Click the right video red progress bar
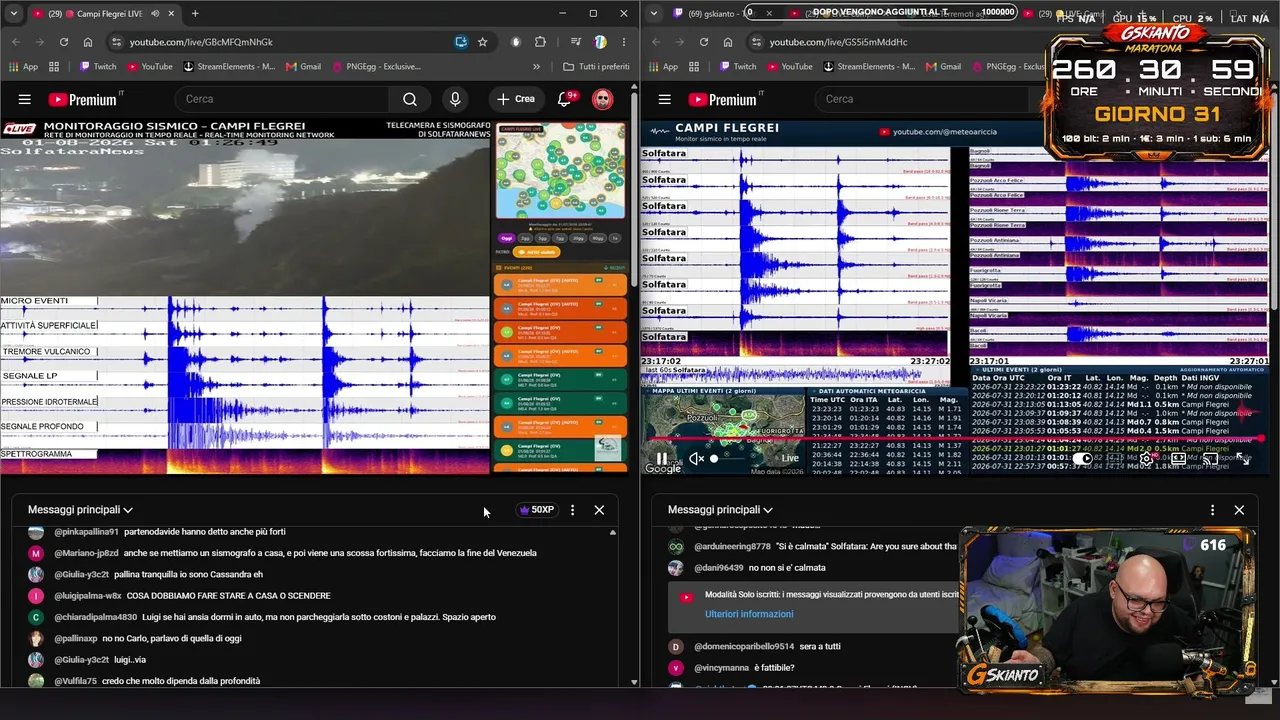This screenshot has width=1280, height=720. coord(955,439)
